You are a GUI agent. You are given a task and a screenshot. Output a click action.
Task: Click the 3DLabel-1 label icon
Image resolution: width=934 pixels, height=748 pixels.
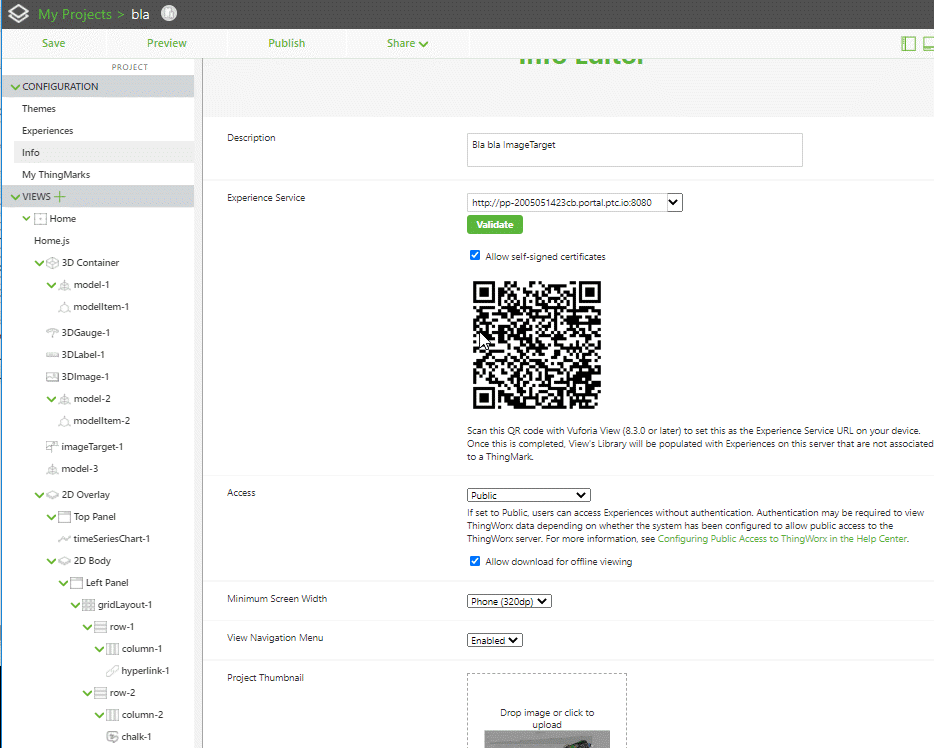coord(52,355)
